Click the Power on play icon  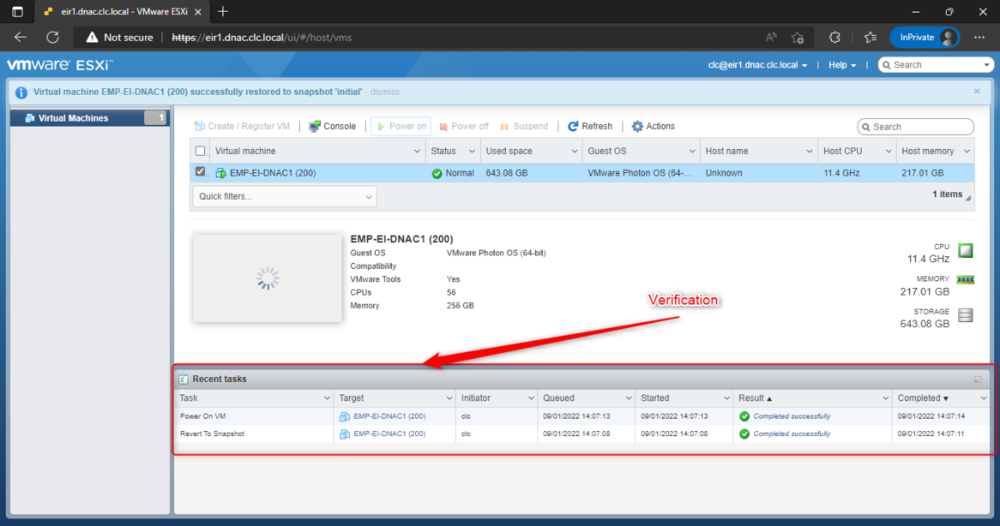[x=381, y=126]
